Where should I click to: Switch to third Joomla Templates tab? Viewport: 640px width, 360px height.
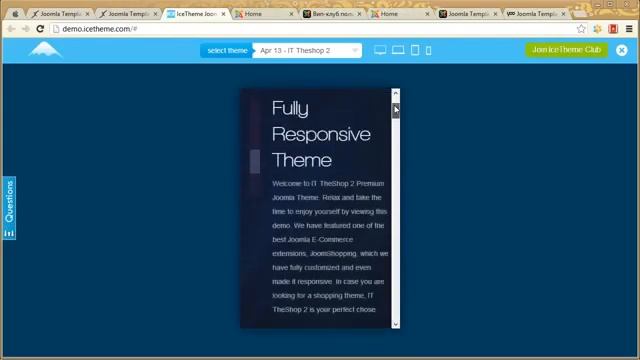(469, 14)
